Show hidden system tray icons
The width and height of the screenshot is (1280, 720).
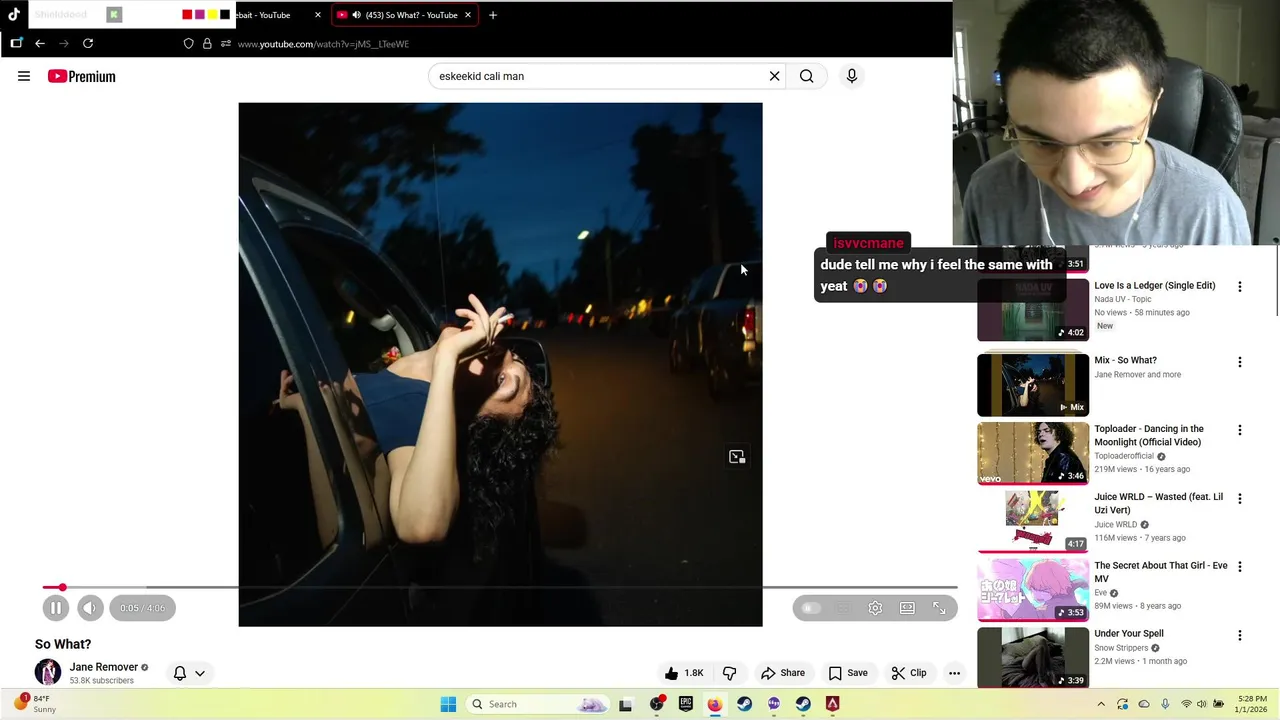1101,704
